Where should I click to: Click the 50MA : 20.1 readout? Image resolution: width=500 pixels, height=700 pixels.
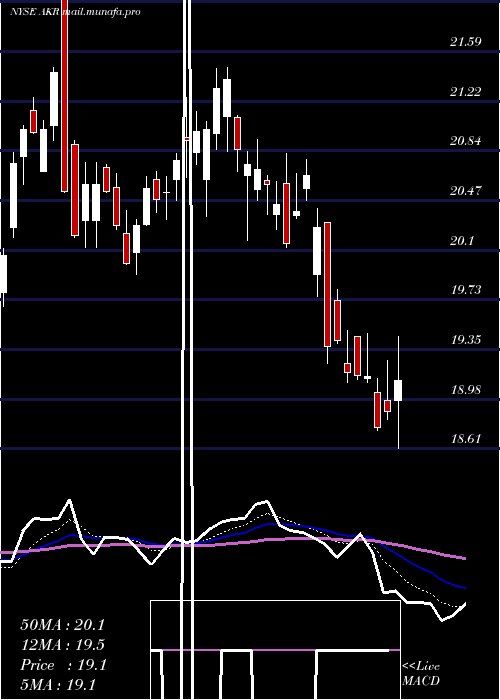64,625
